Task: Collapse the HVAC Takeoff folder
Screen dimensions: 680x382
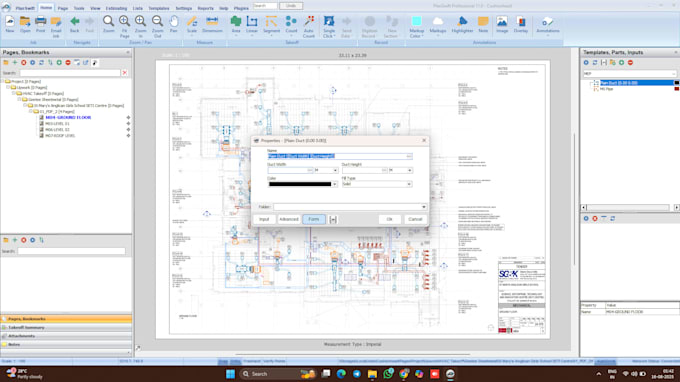Action: (x=14, y=94)
